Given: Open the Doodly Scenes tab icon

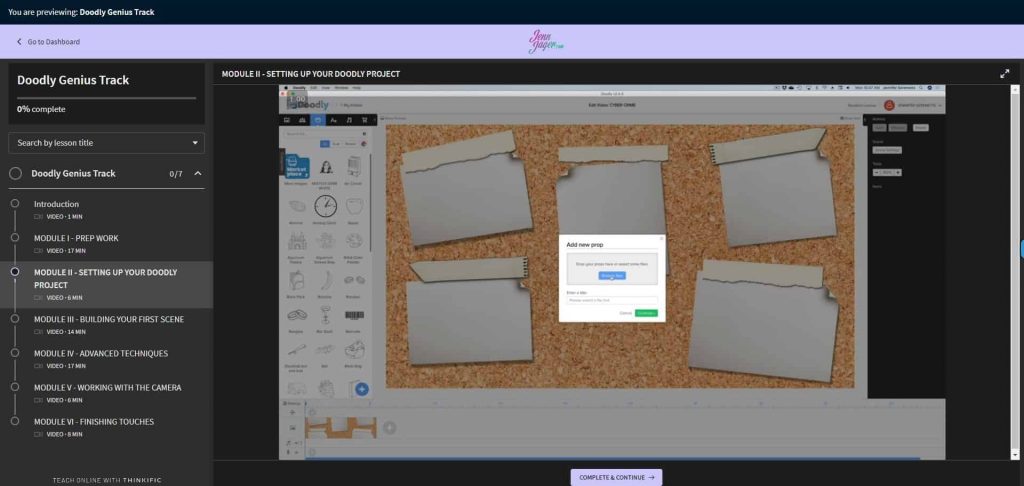Looking at the screenshot, I should [286, 120].
